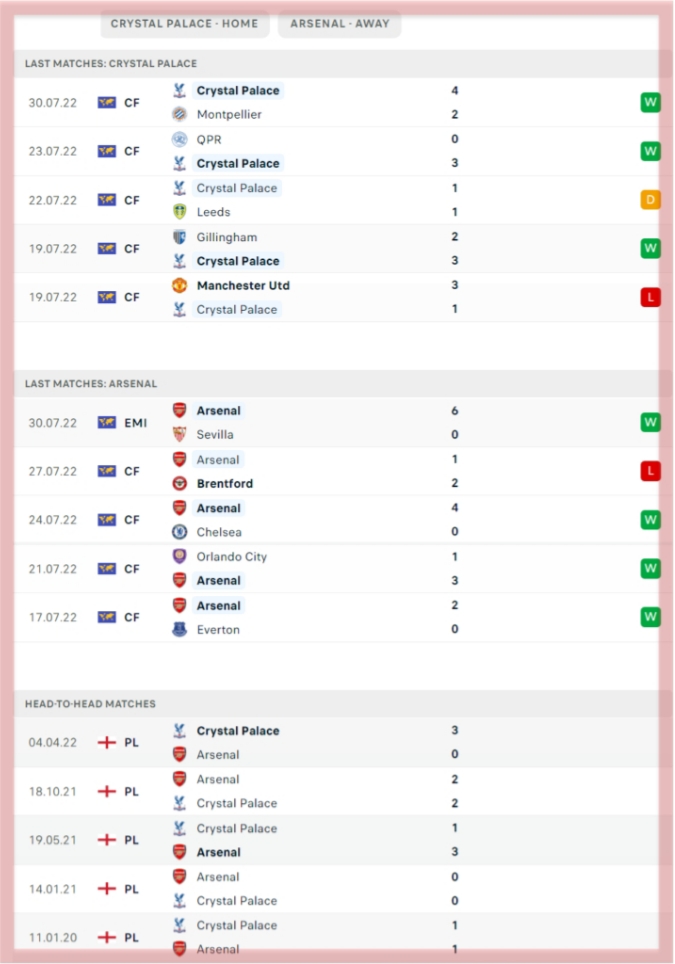Open the Manchester Utd team link
Viewport: 675px width, 964px height.
click(243, 286)
